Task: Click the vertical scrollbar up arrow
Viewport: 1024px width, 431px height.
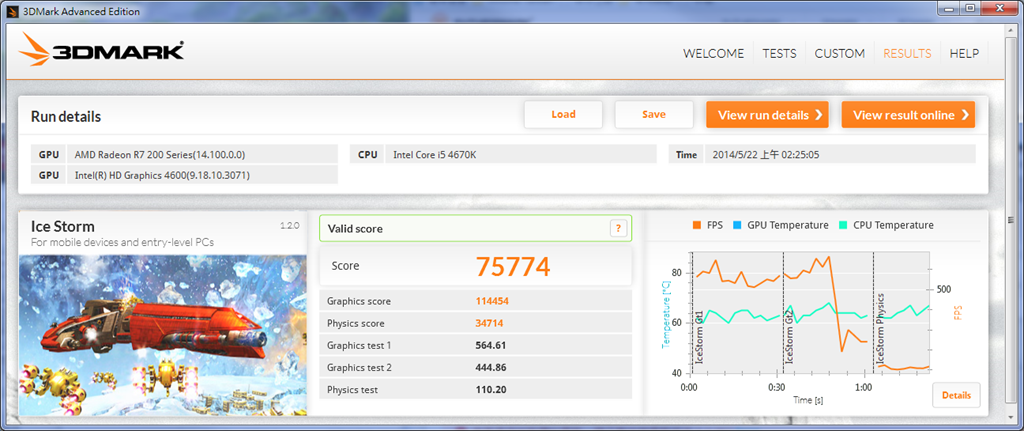Action: [x=1012, y=31]
